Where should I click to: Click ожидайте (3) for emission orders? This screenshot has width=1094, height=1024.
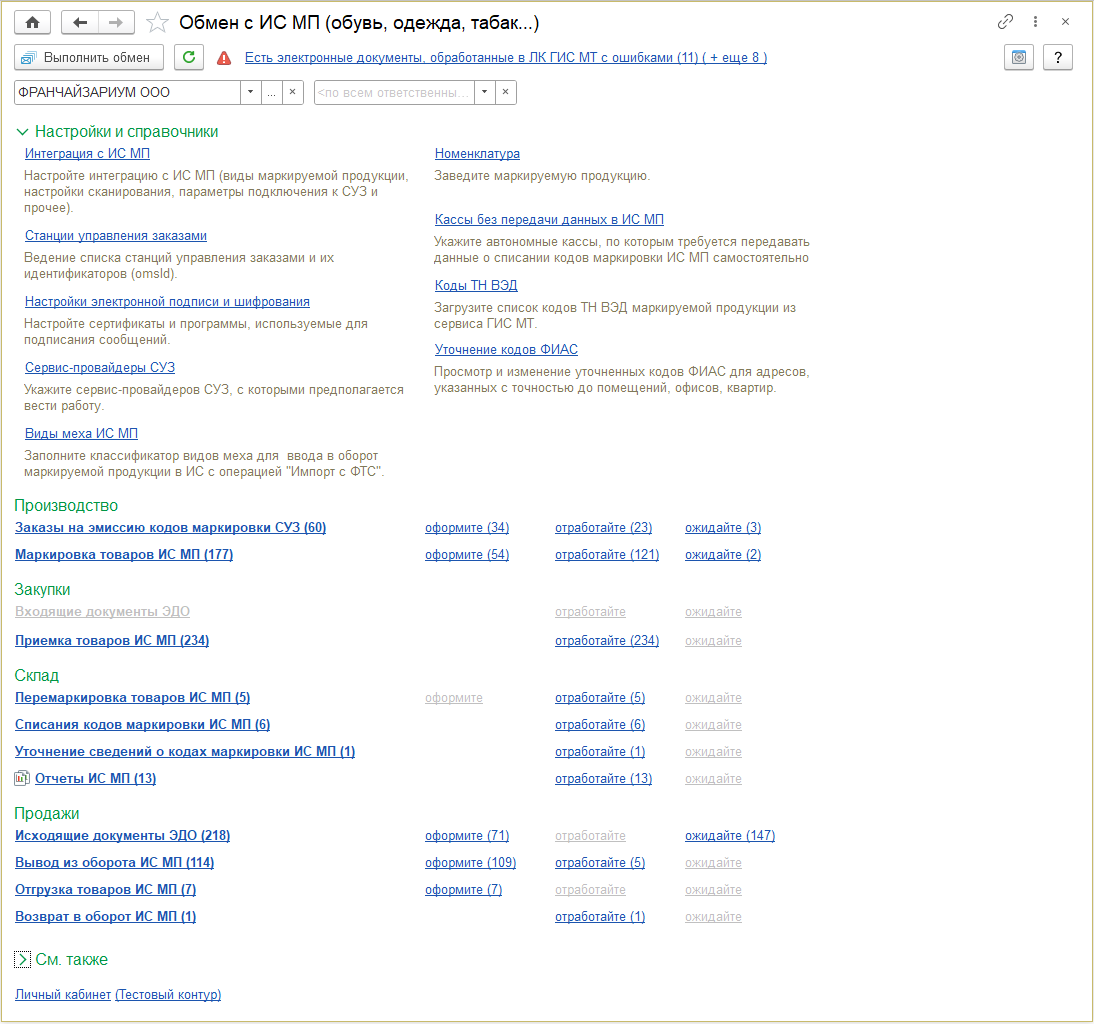click(x=723, y=528)
